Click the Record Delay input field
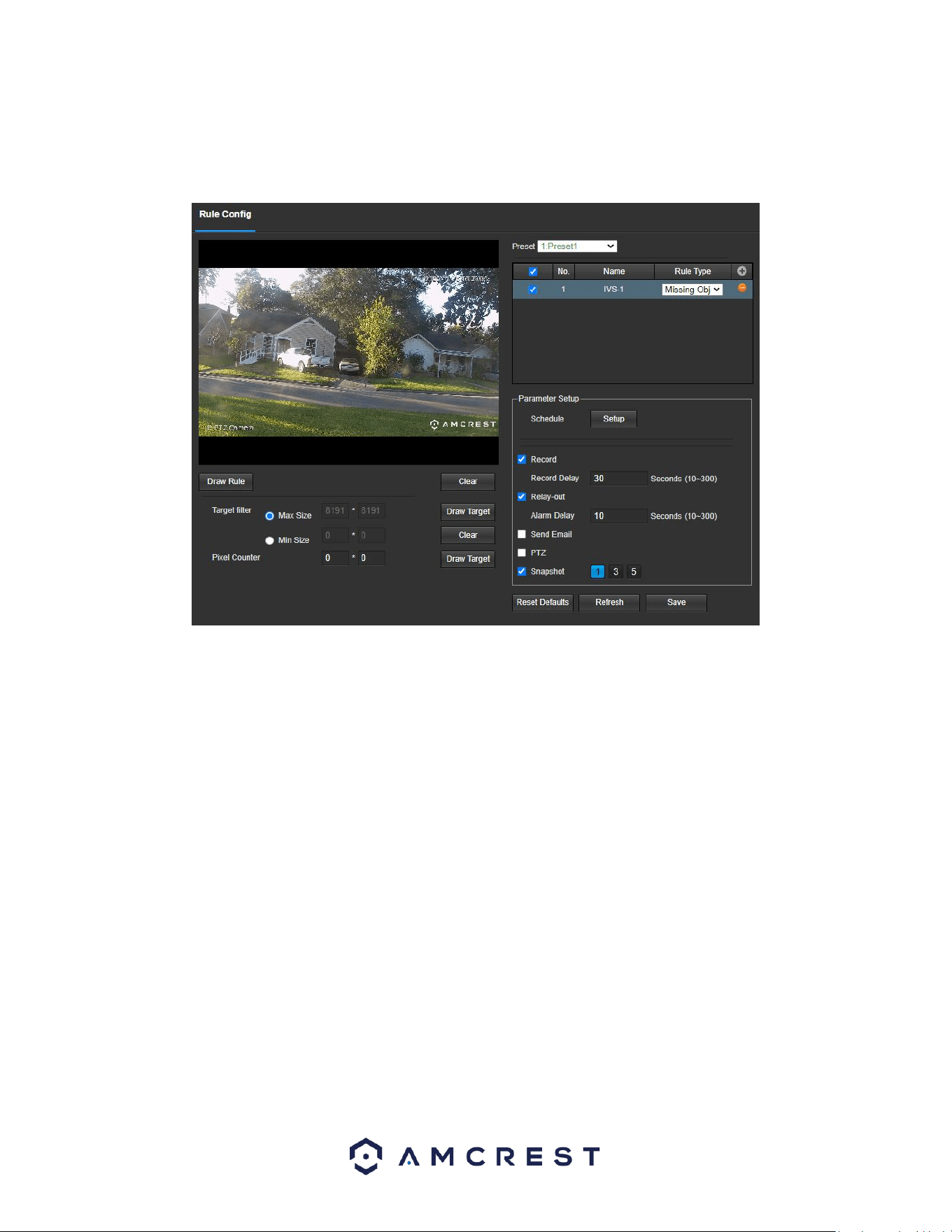The width and height of the screenshot is (952, 1232). coord(619,479)
